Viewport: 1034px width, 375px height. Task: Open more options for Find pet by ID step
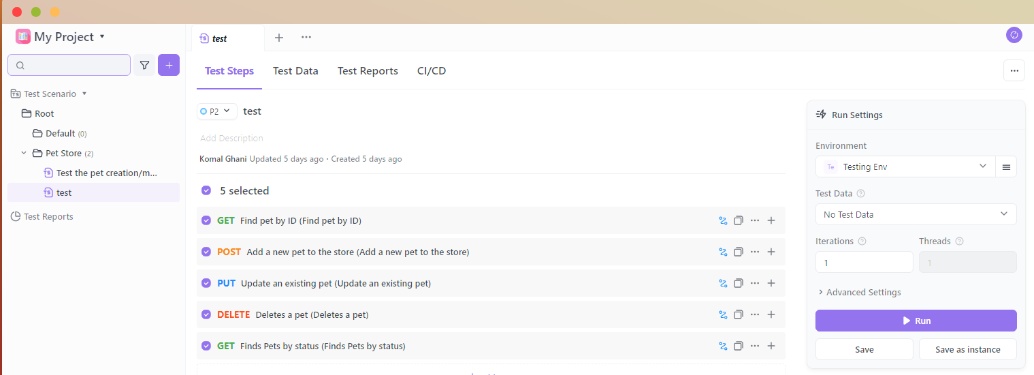tap(755, 221)
